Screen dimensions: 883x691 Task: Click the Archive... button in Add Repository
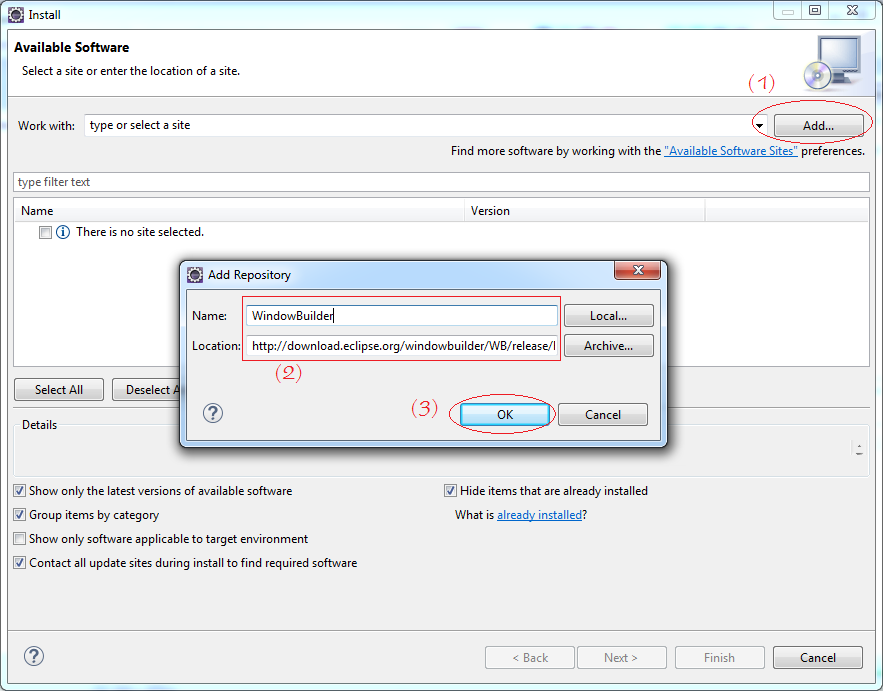point(608,346)
